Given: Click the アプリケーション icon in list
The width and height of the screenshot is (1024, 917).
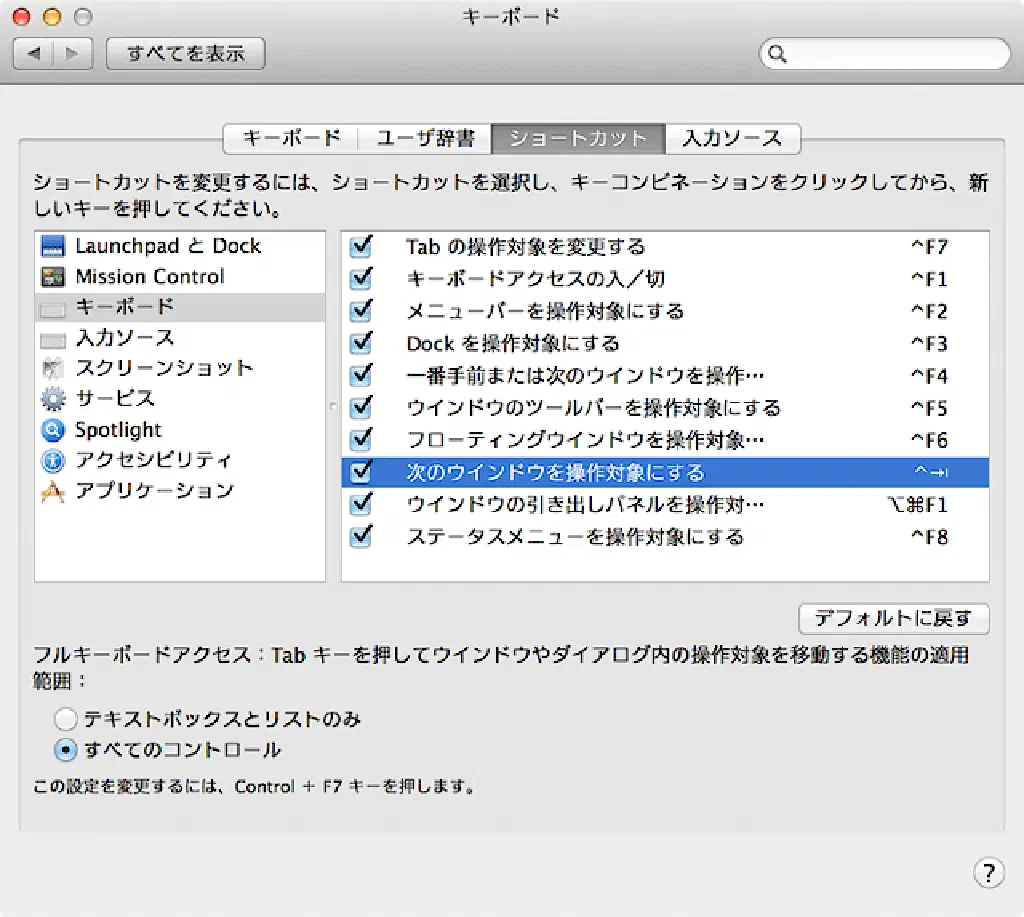Looking at the screenshot, I should point(53,492).
